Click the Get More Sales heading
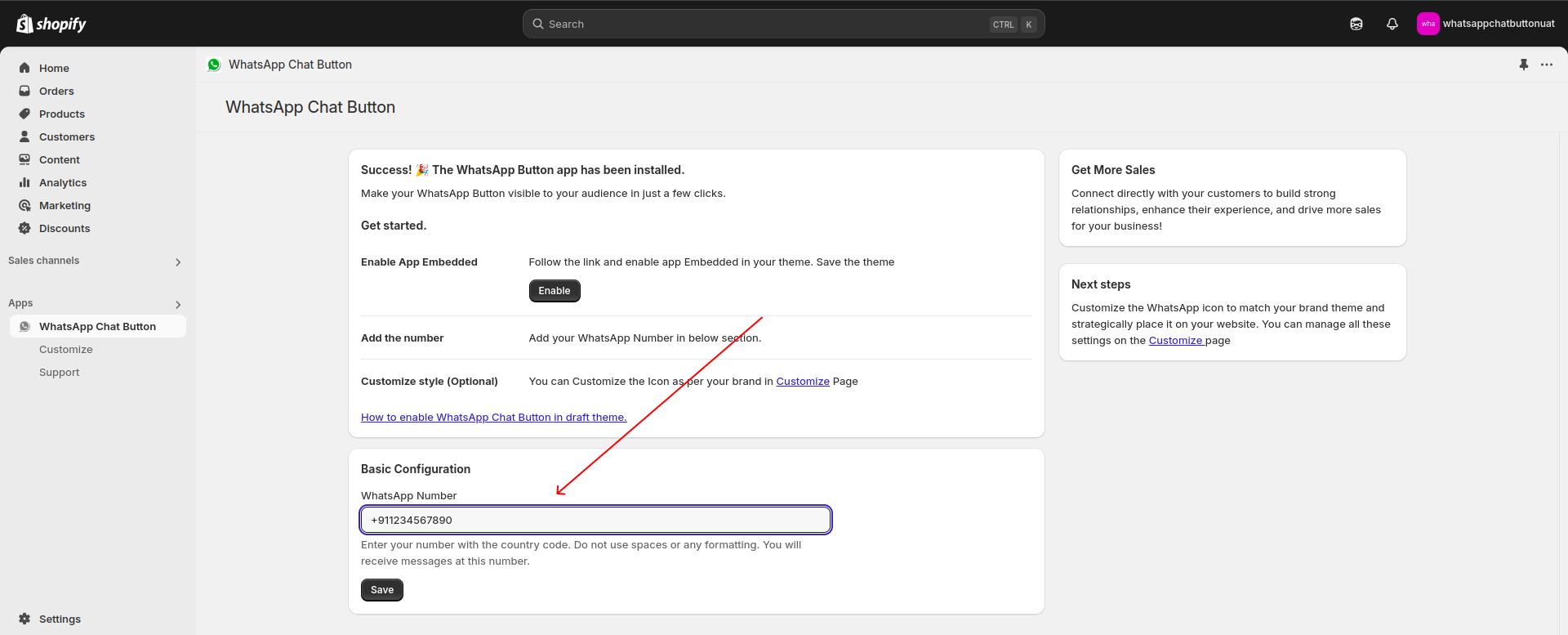Viewport: 1568px width, 635px height. tap(1113, 170)
